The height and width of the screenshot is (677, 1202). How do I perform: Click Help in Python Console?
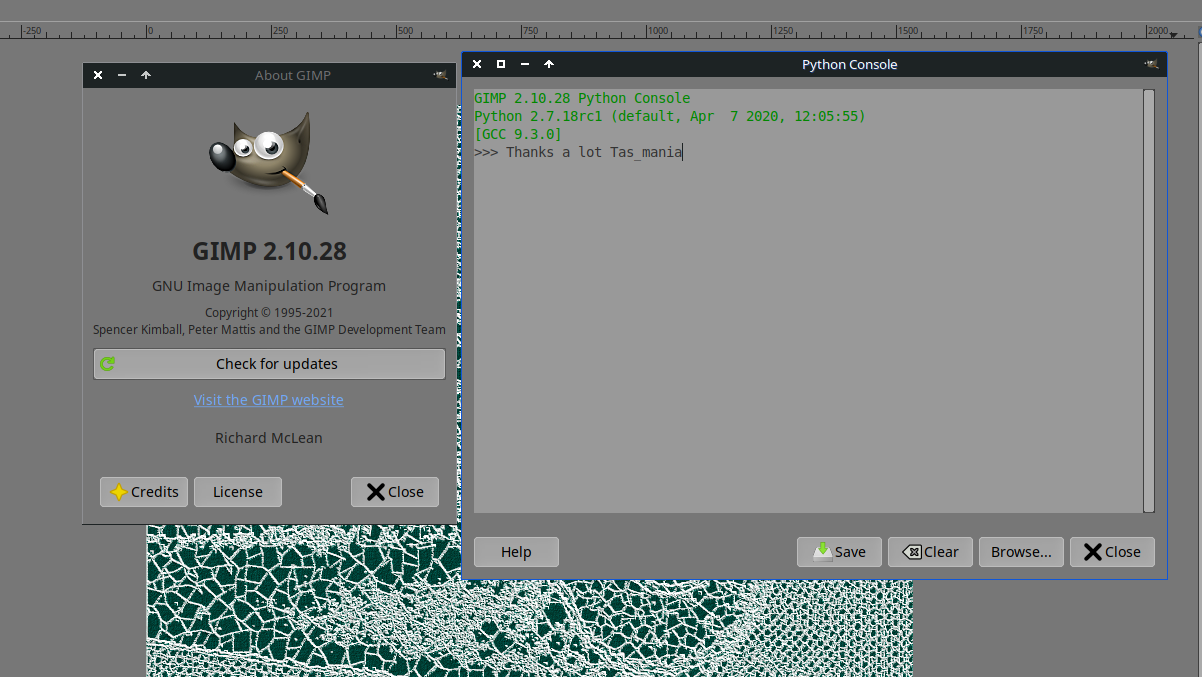pyautogui.click(x=516, y=552)
